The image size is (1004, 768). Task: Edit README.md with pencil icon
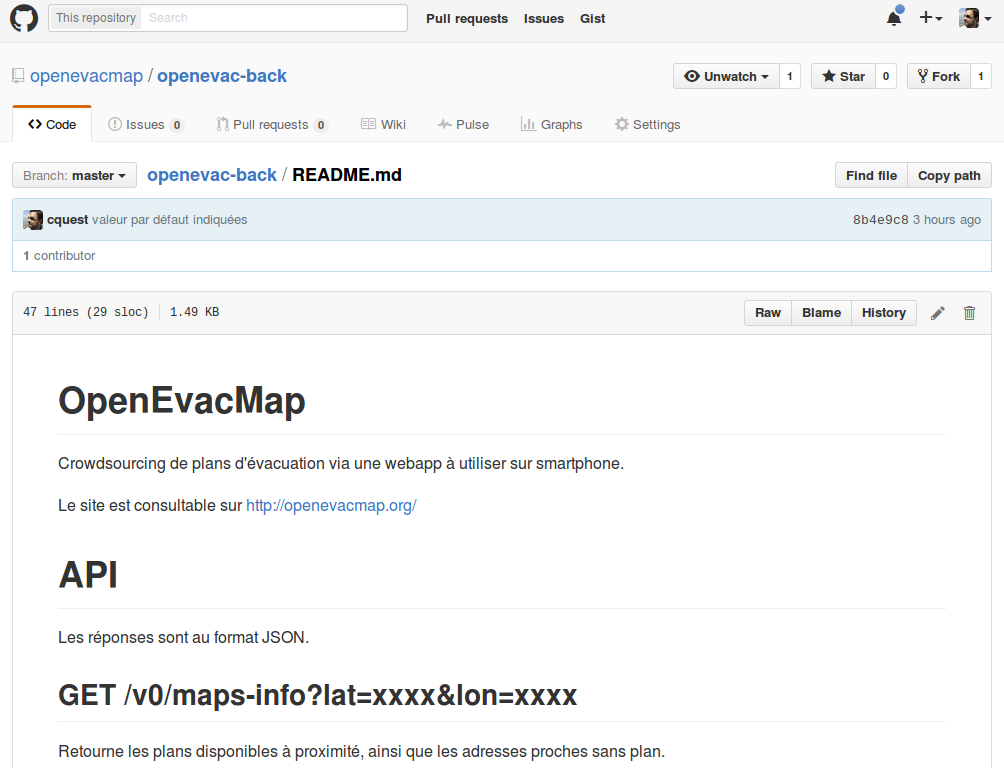pyautogui.click(x=937, y=313)
